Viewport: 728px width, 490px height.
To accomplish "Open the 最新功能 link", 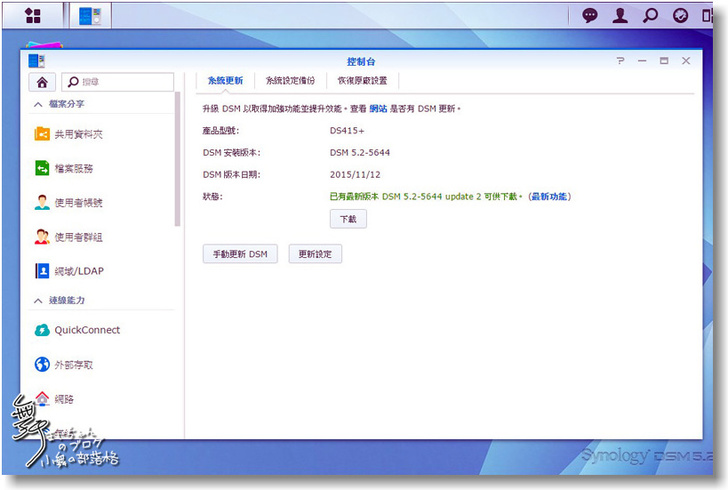I will pyautogui.click(x=549, y=196).
